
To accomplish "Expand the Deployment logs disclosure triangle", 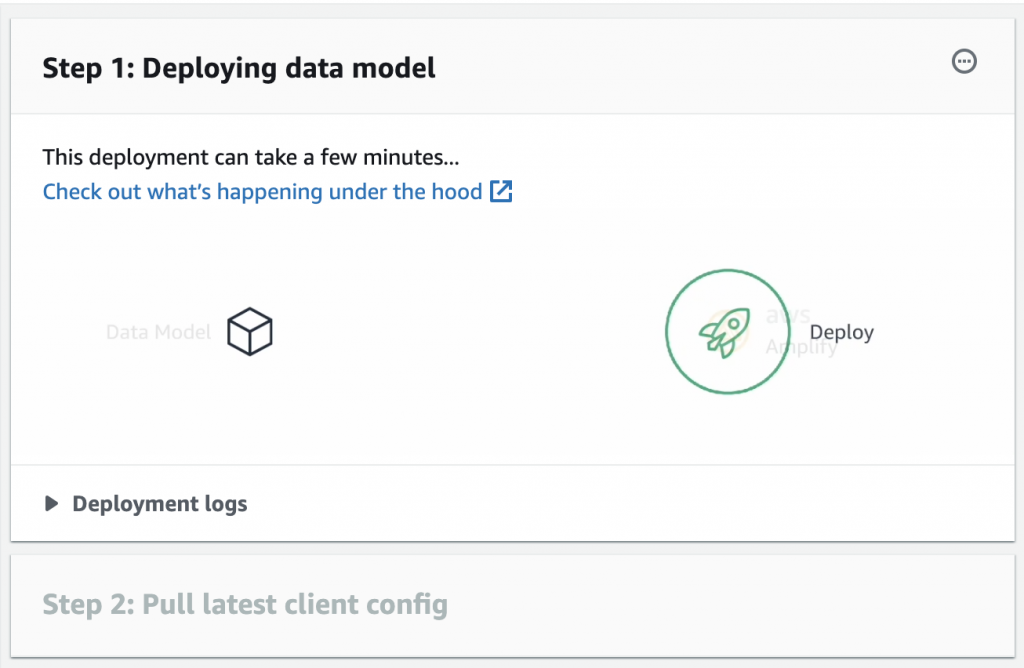I will tap(52, 504).
